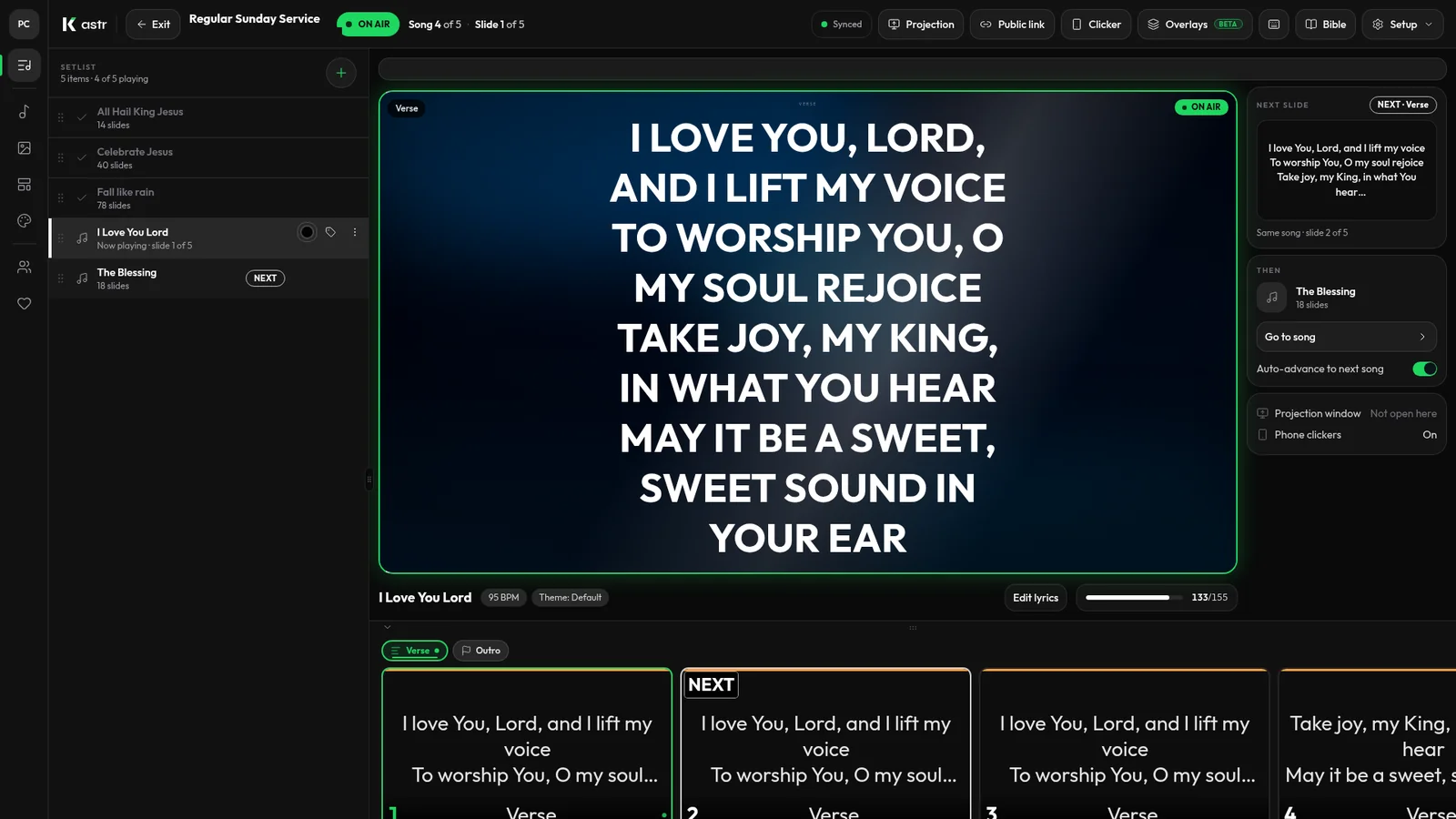Select the Verse section tab
The width and height of the screenshot is (1456, 819).
415,651
